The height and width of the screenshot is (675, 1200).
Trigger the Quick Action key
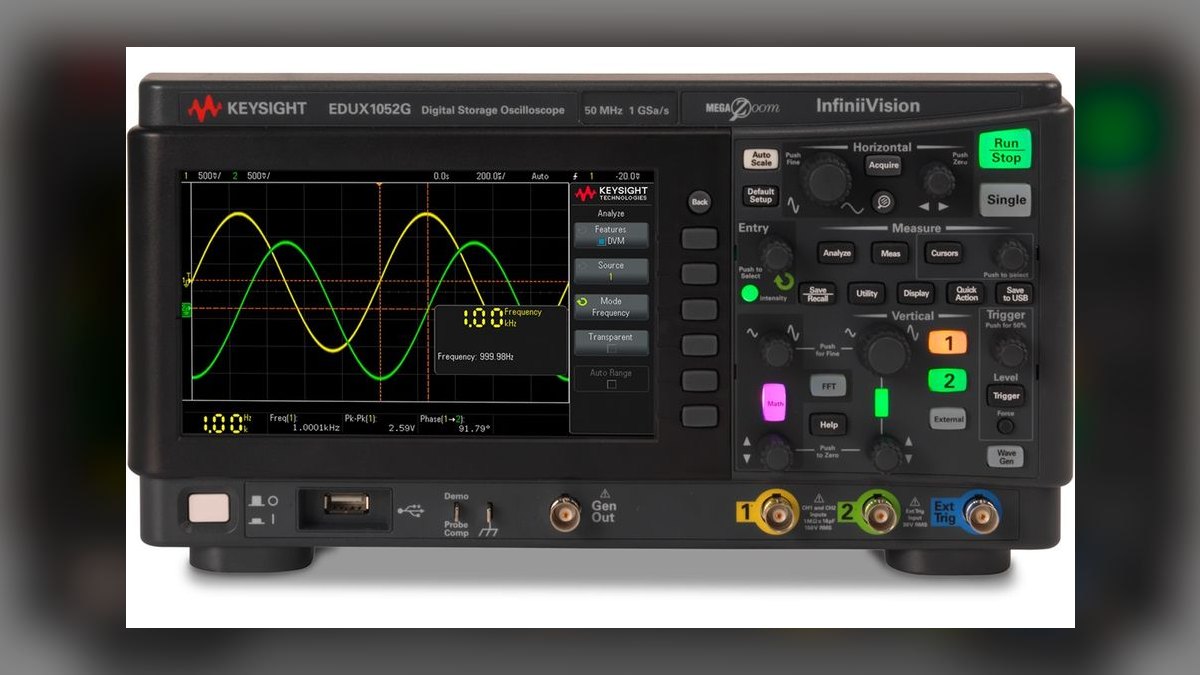point(966,294)
